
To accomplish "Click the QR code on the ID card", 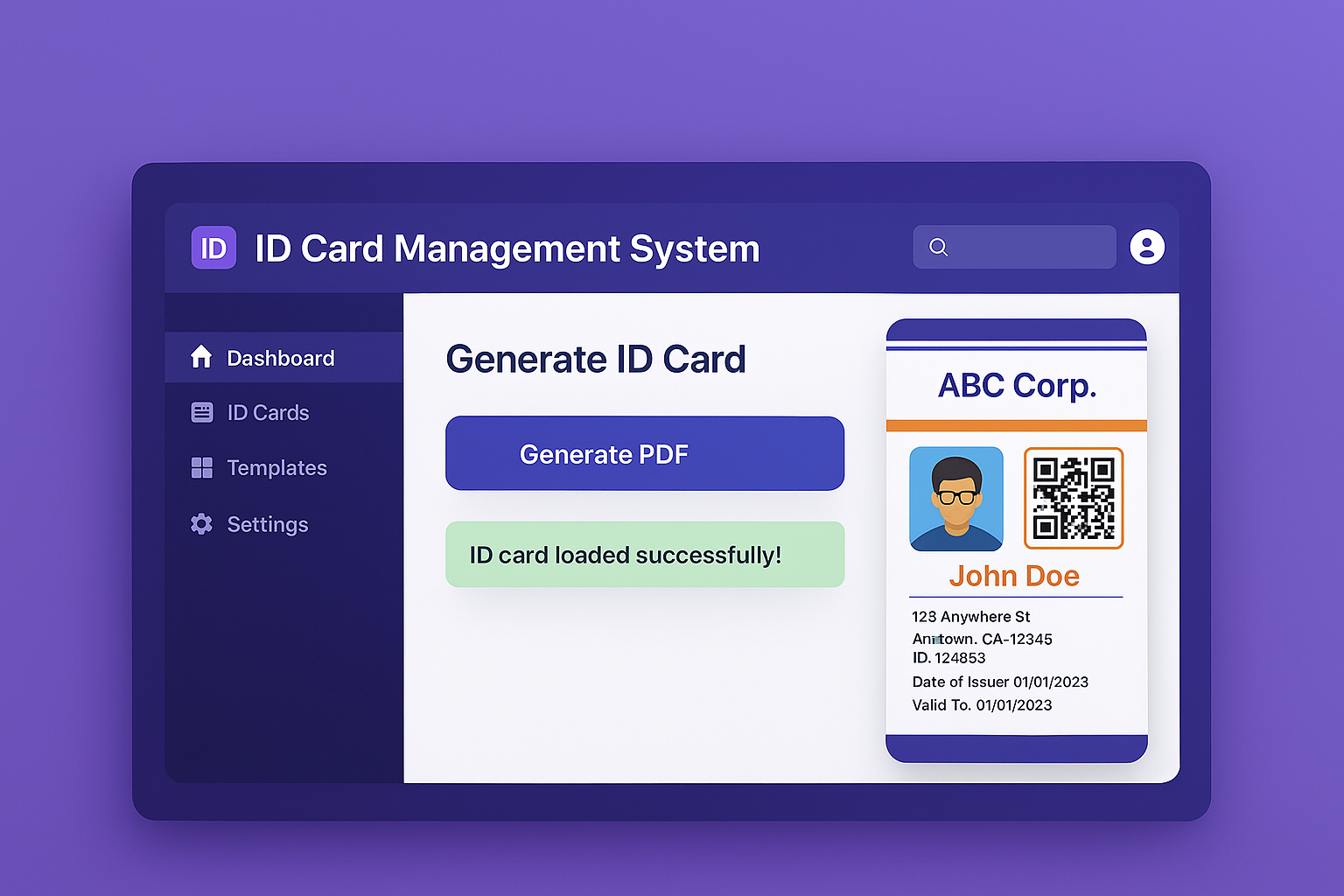I will tap(1074, 498).
